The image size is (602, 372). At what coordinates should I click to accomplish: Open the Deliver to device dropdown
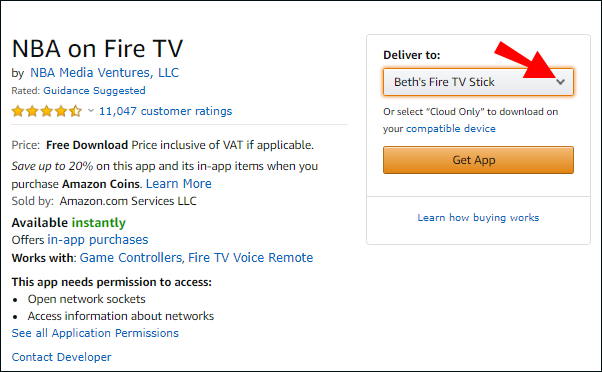click(x=478, y=82)
